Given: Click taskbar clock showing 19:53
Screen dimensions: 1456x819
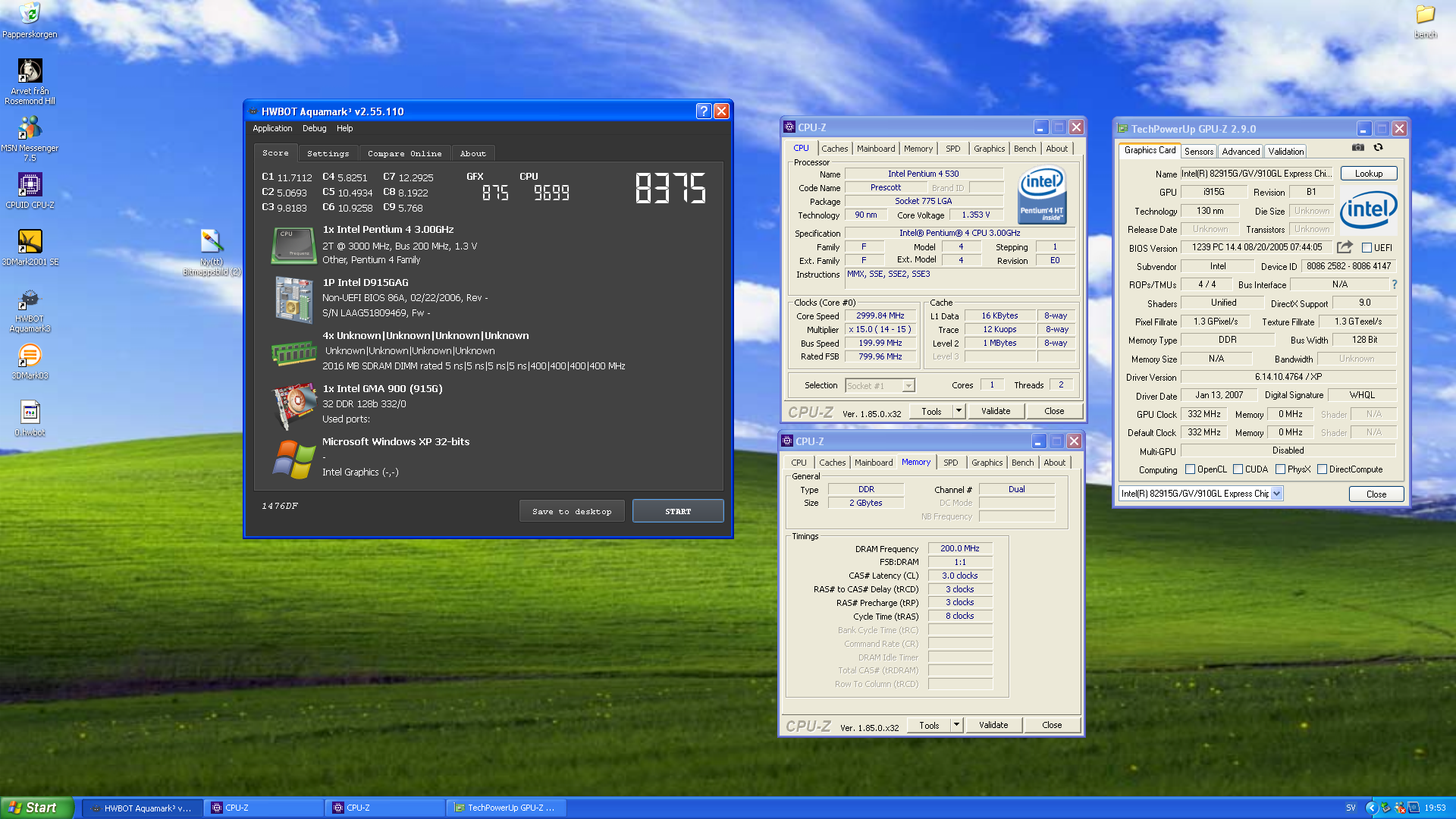Looking at the screenshot, I should [x=1435, y=808].
